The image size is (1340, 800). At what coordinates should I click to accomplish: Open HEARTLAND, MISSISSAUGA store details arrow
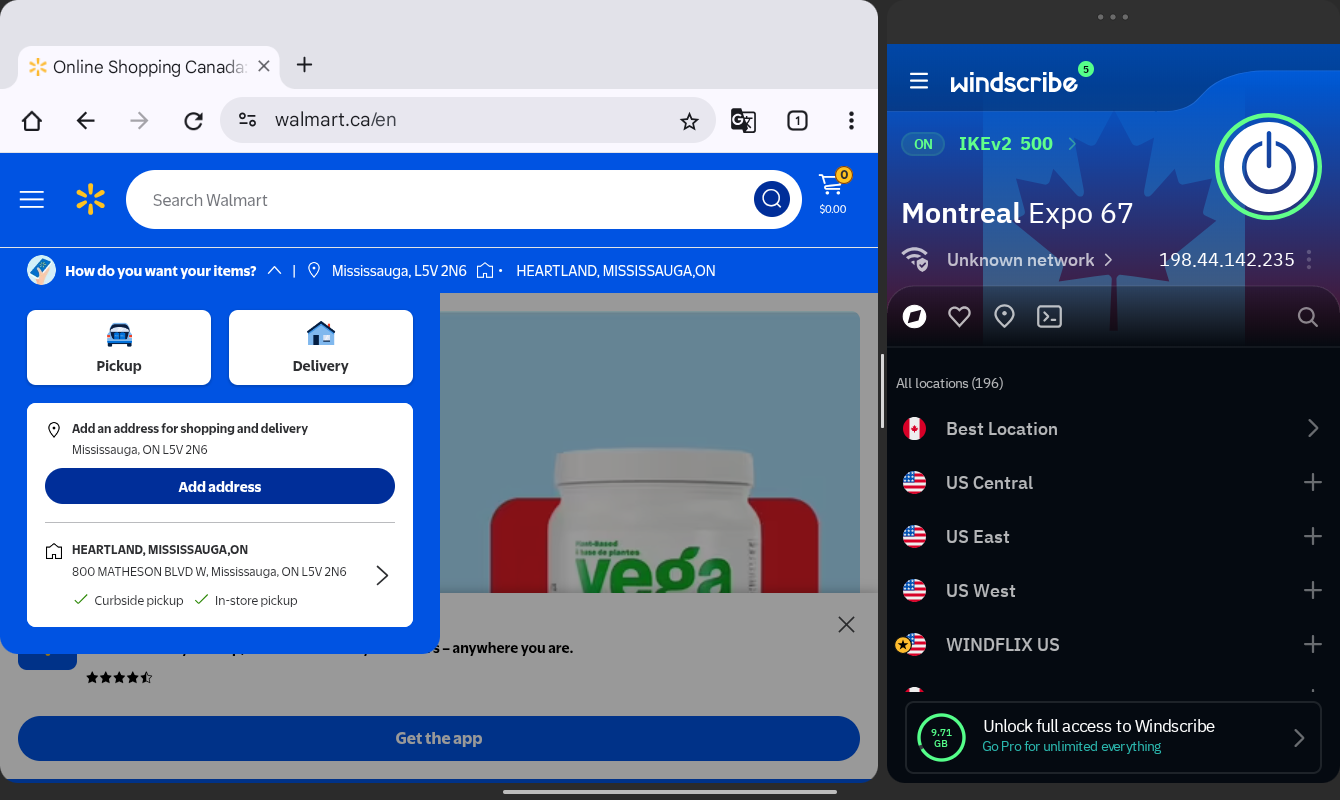(x=382, y=575)
